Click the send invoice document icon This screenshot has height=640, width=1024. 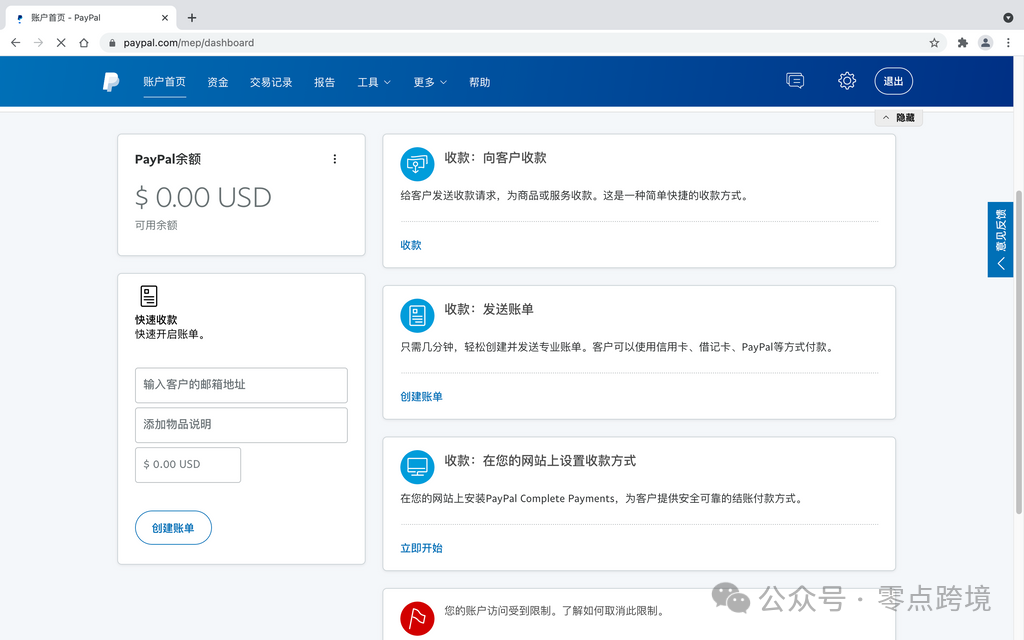coord(417,315)
